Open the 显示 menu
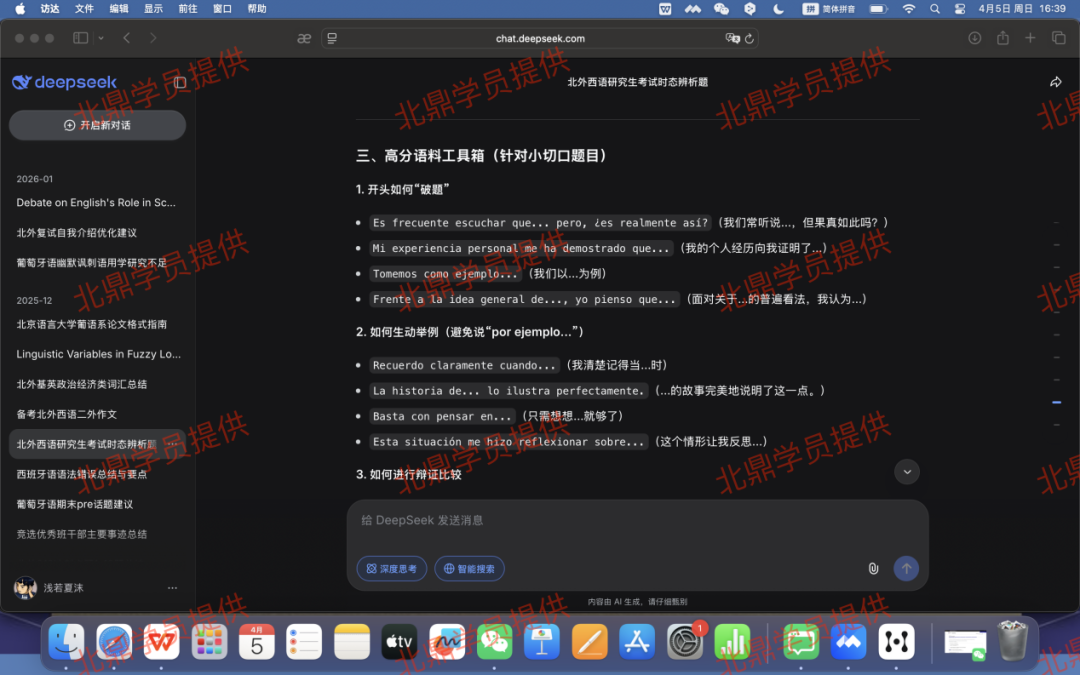Screen dimensions: 1080x675 tap(153, 9)
